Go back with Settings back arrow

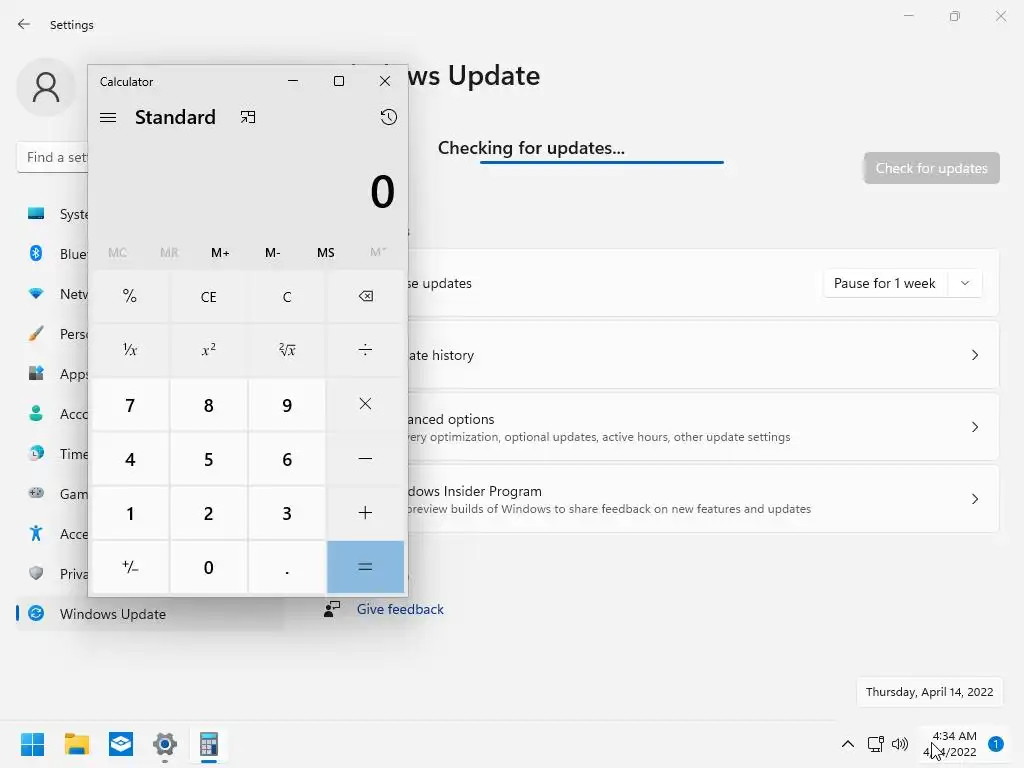click(x=24, y=24)
